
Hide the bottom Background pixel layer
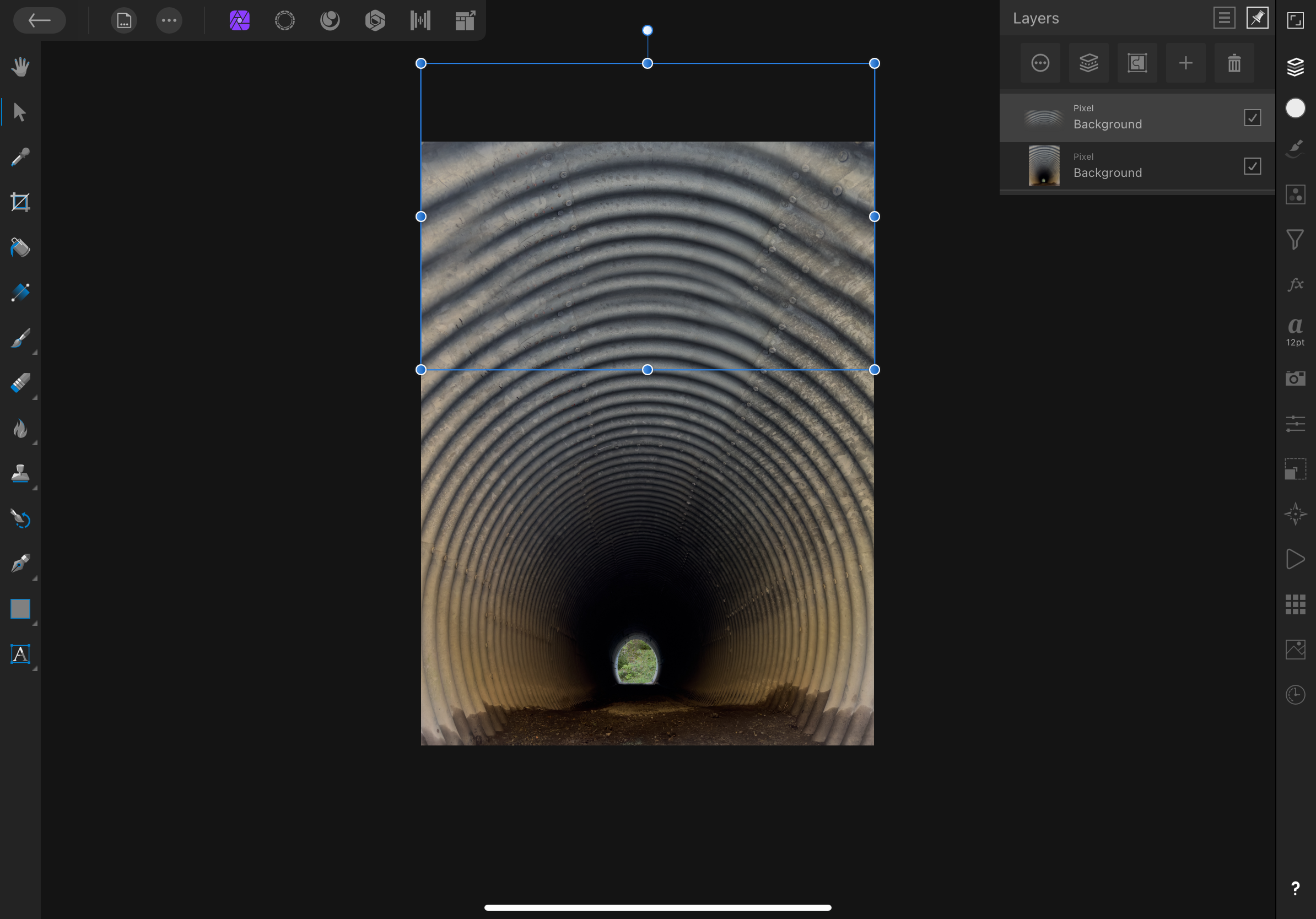tap(1253, 167)
